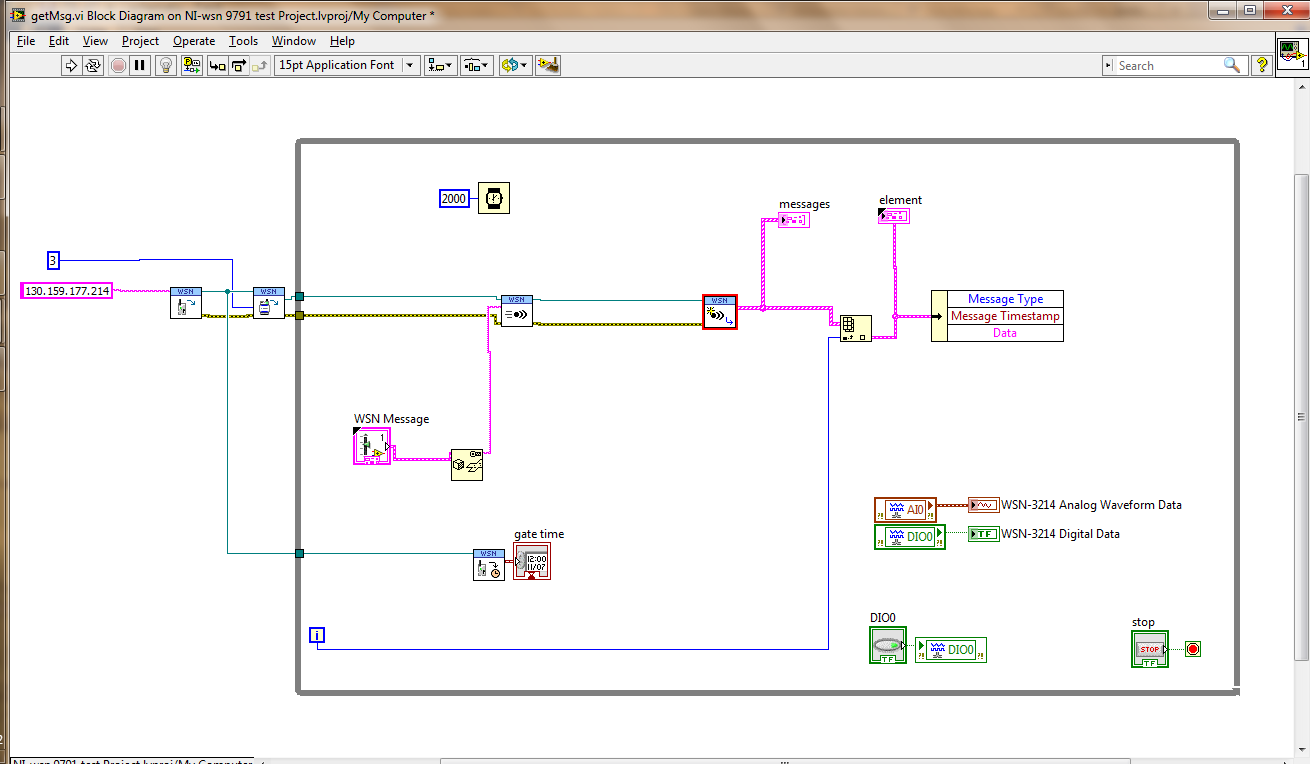The height and width of the screenshot is (764, 1310).
Task: Open the Reorder dropdown
Action: point(515,65)
